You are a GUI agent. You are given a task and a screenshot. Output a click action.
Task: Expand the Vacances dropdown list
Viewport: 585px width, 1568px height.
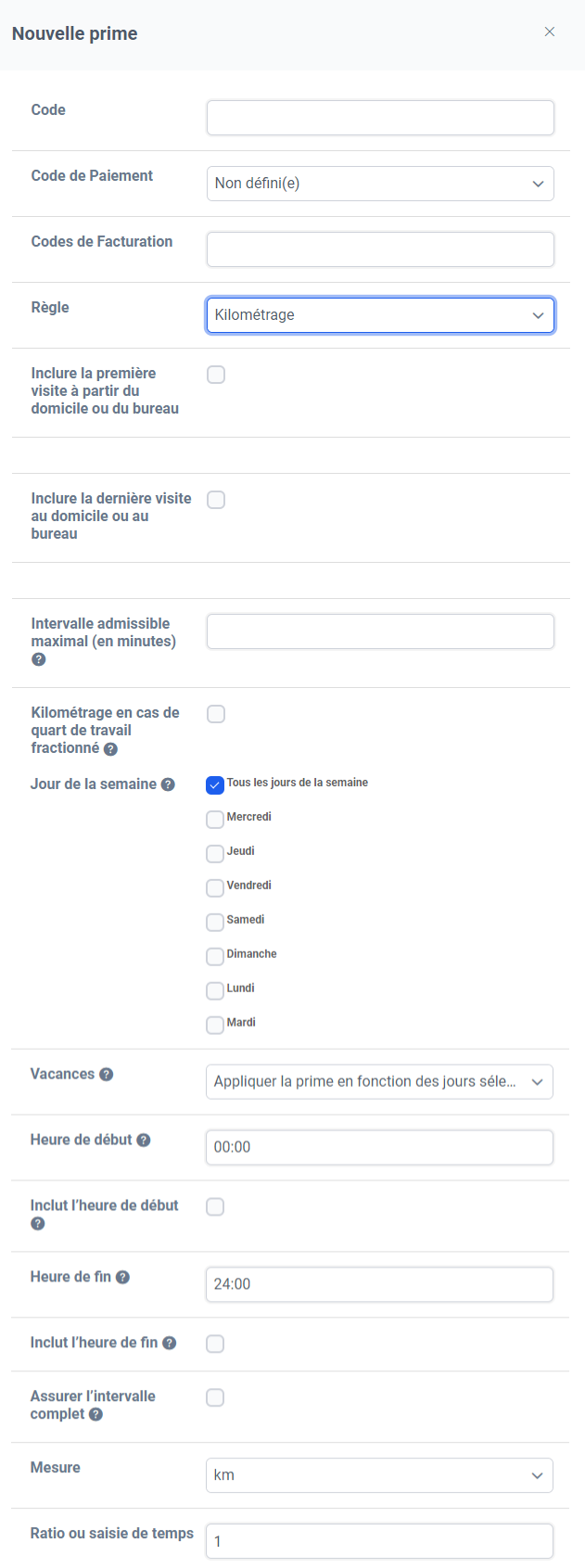[379, 1082]
